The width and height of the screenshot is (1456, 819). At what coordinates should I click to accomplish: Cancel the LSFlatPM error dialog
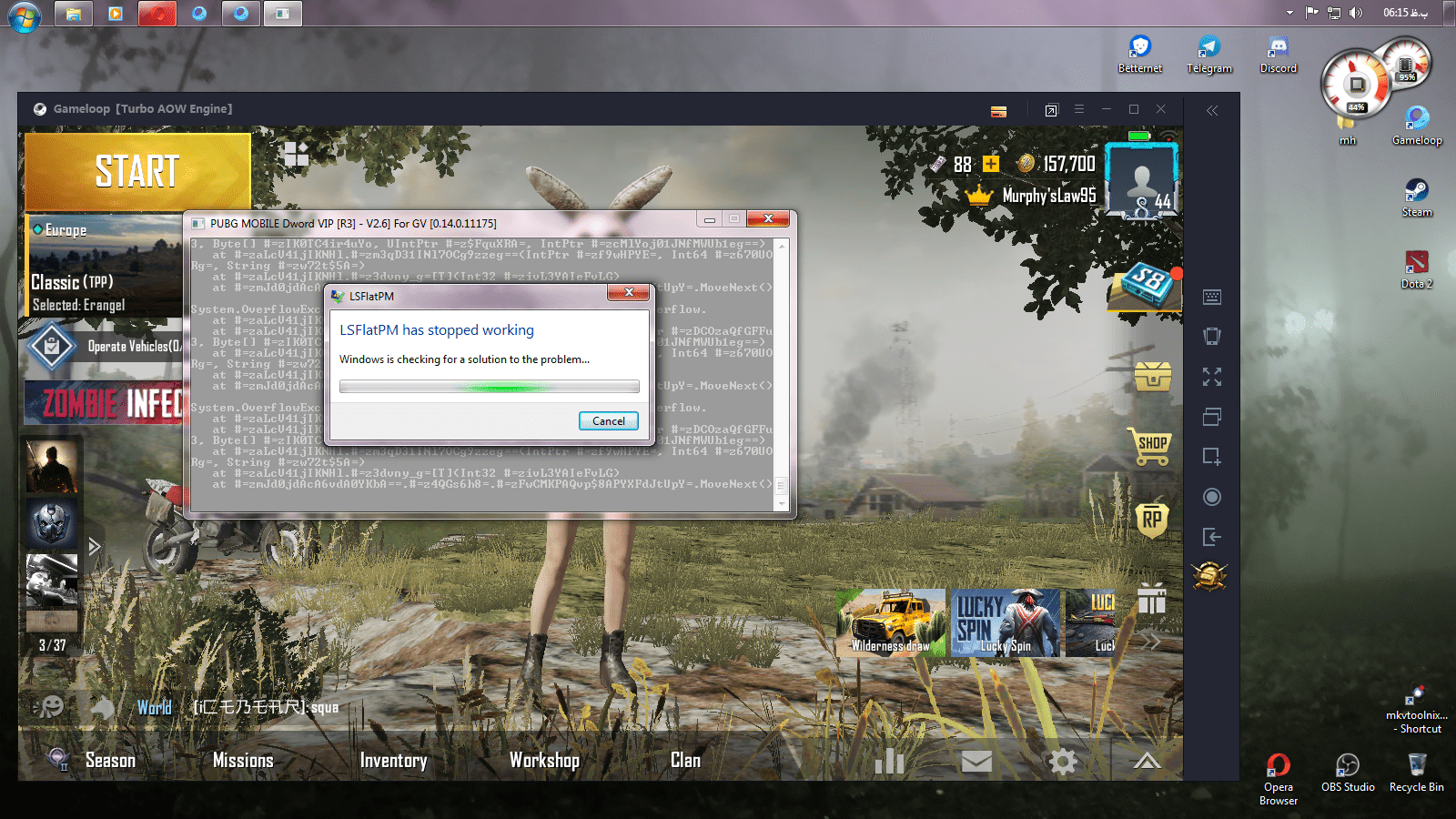tap(609, 421)
